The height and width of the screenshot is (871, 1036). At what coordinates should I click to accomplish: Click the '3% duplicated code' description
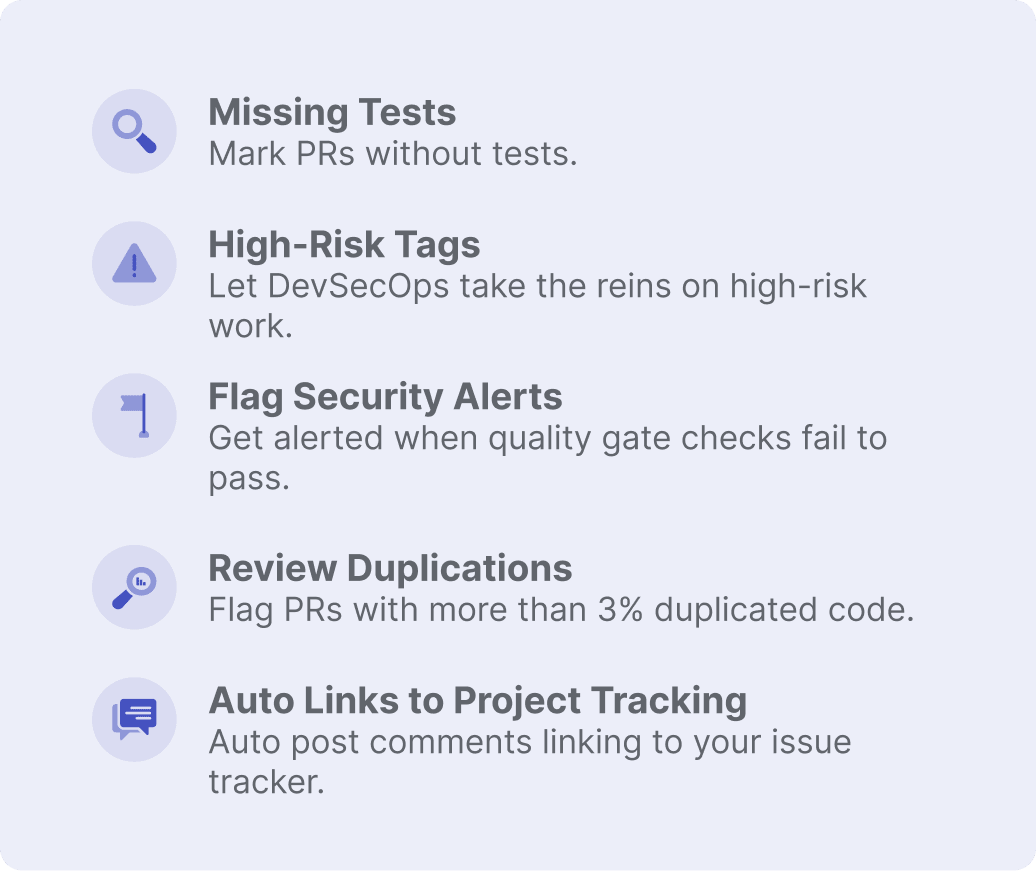click(x=562, y=610)
